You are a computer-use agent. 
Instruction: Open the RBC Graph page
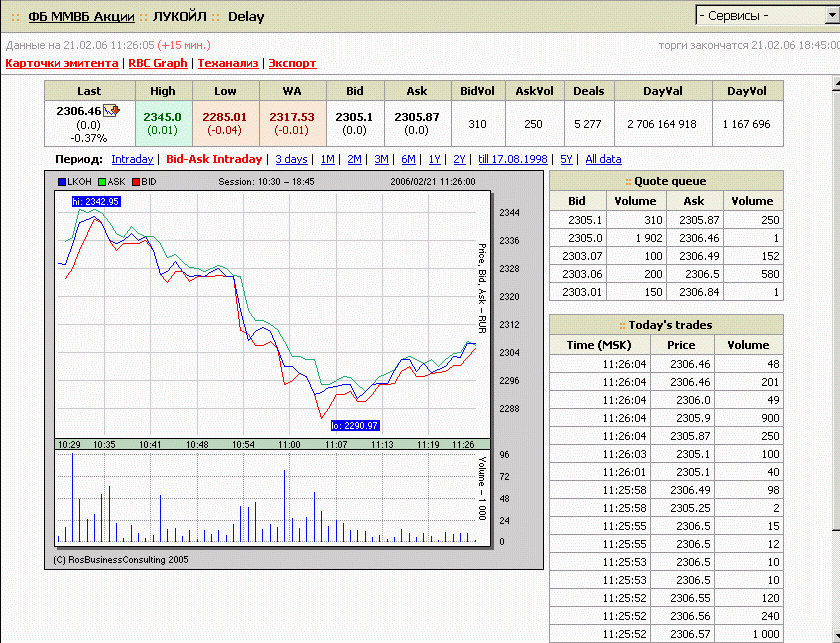click(157, 63)
